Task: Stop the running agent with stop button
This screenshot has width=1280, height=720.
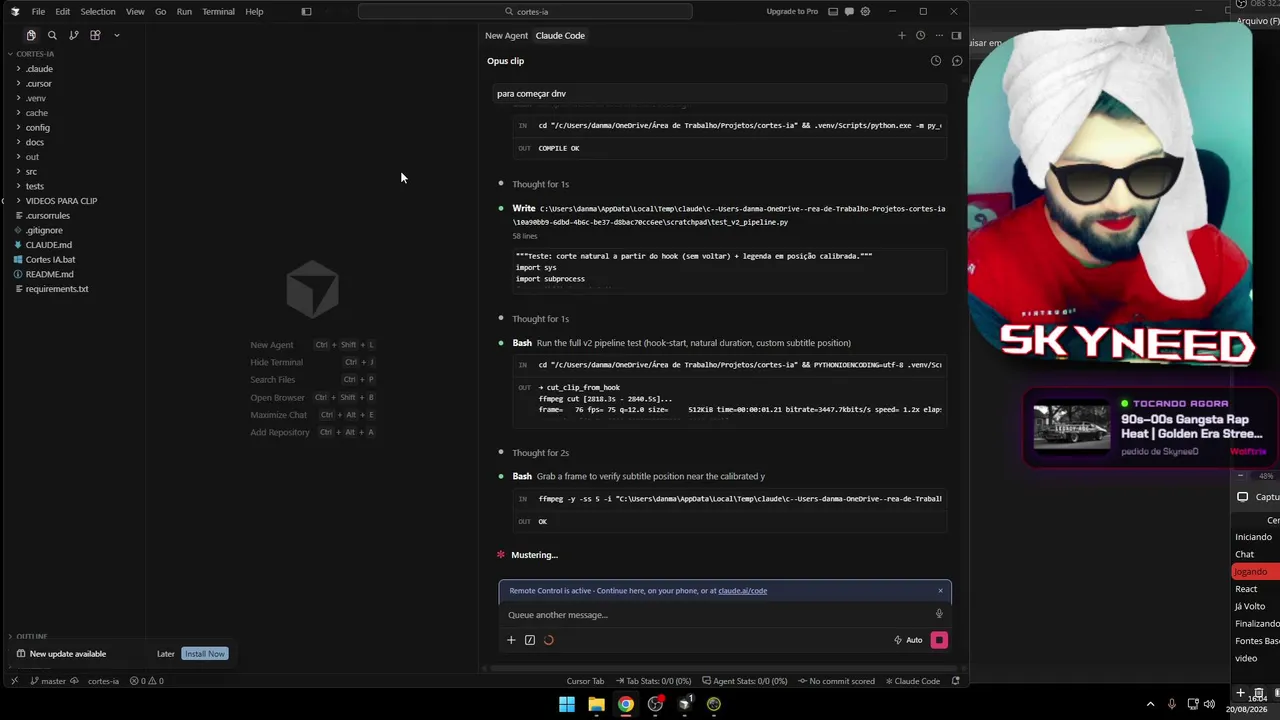Action: (939, 640)
